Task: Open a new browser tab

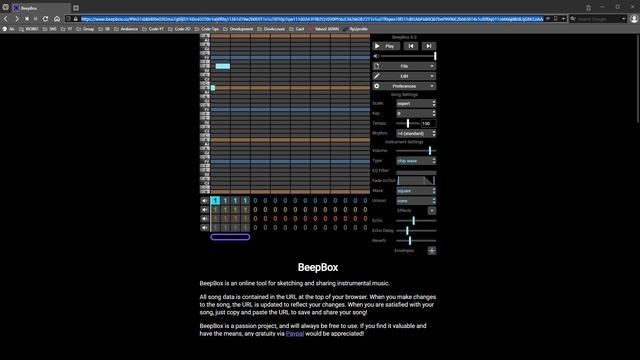Action: pos(76,8)
